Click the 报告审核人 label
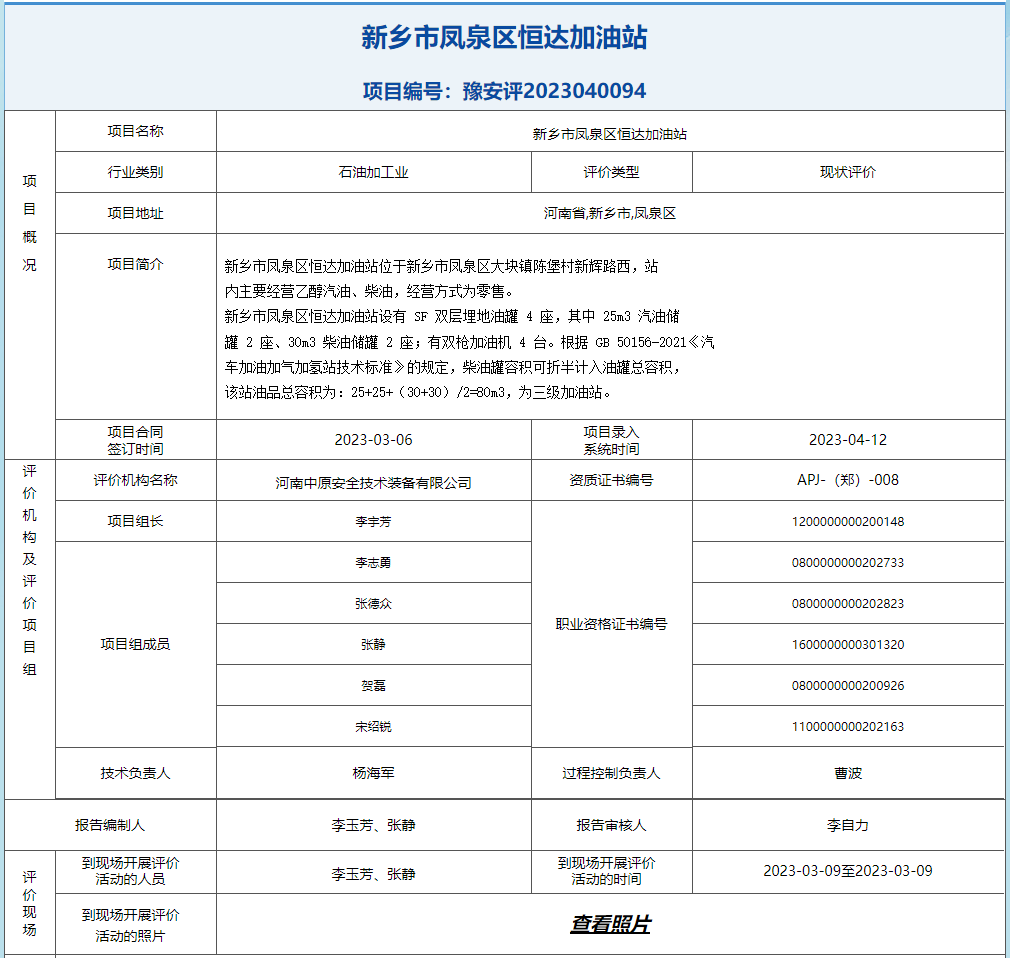 pos(611,825)
